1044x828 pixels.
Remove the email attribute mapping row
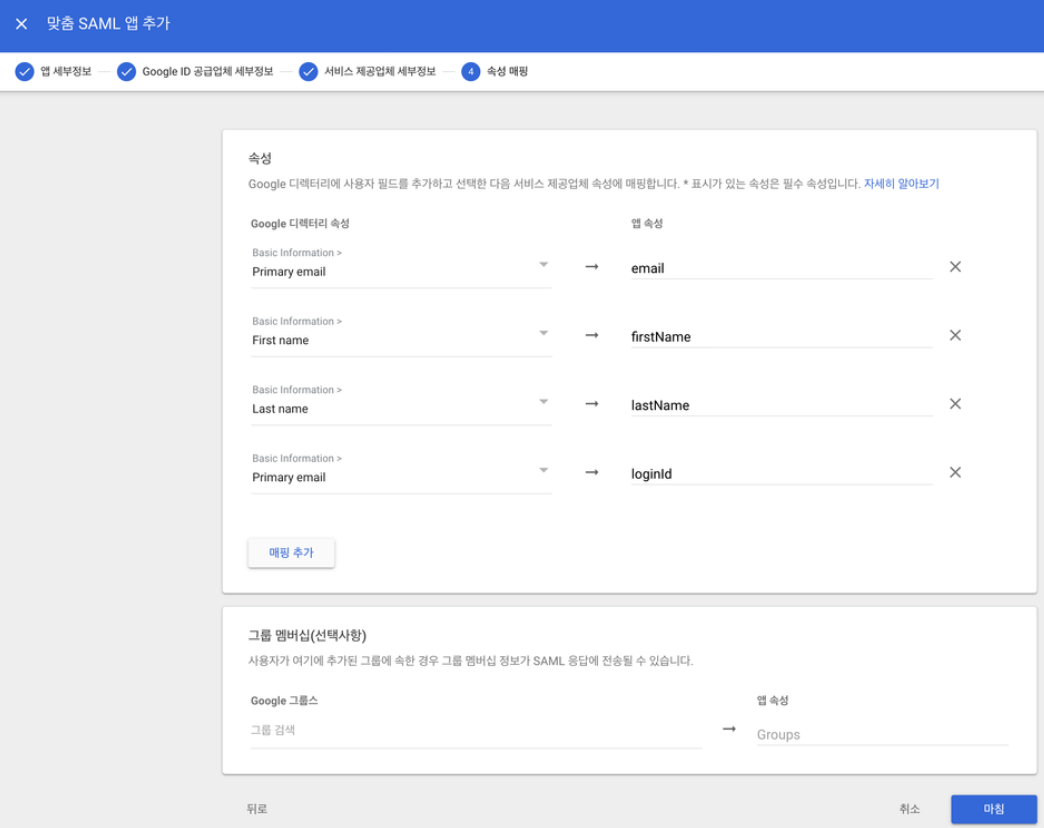955,266
